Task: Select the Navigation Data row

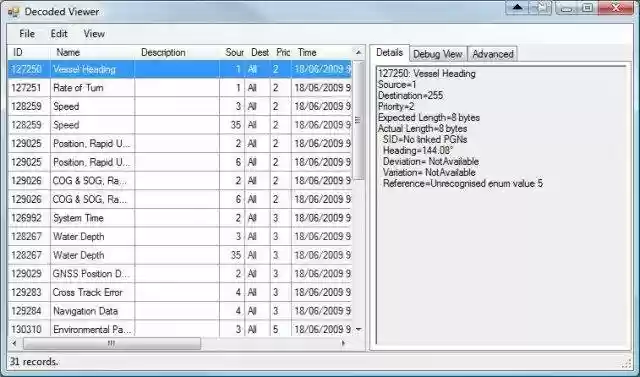Action: [180, 311]
